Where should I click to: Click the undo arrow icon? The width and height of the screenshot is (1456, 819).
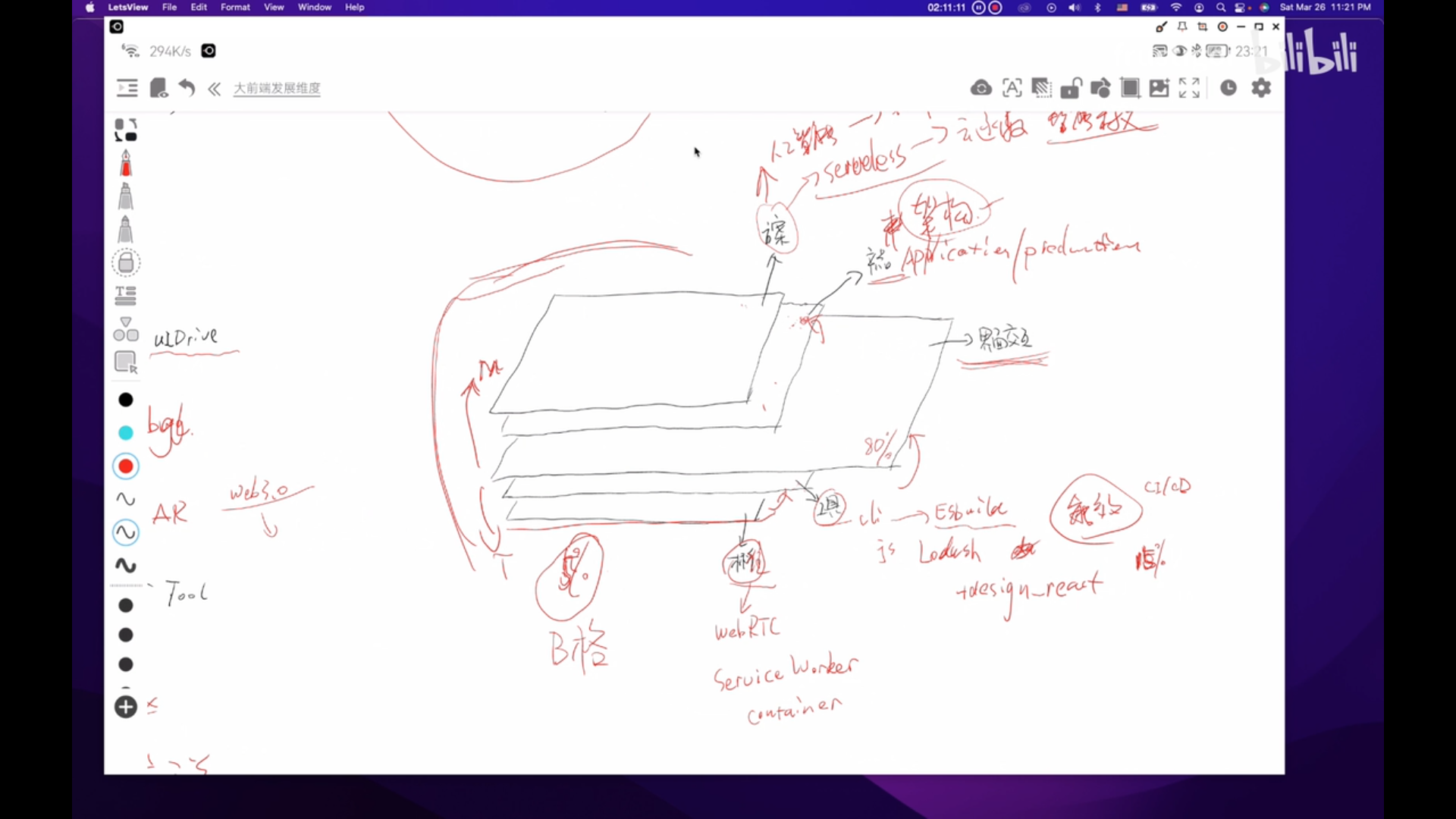(187, 88)
